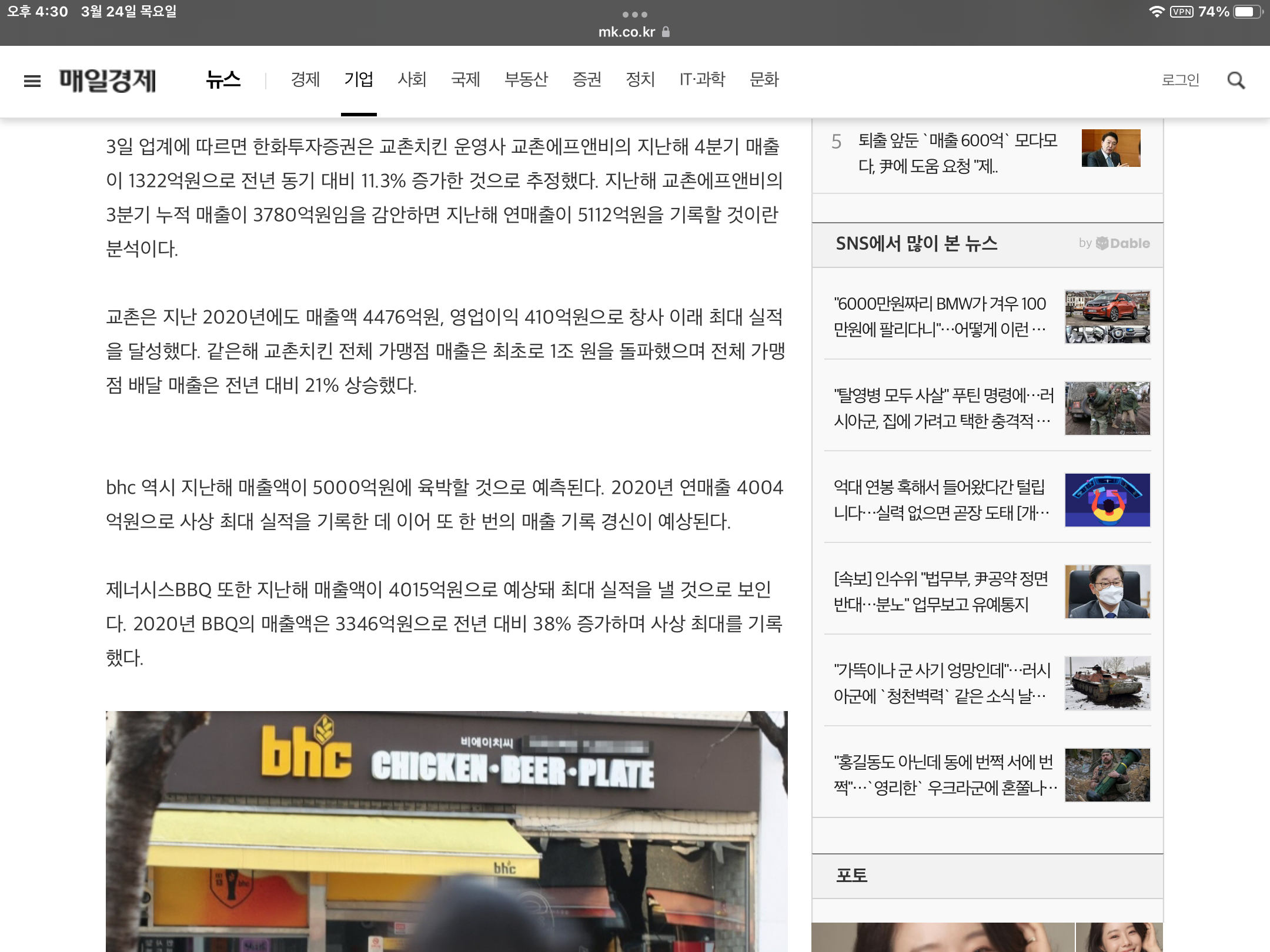The width and height of the screenshot is (1270, 952).
Task: Click the bhc store photo
Action: [x=446, y=830]
